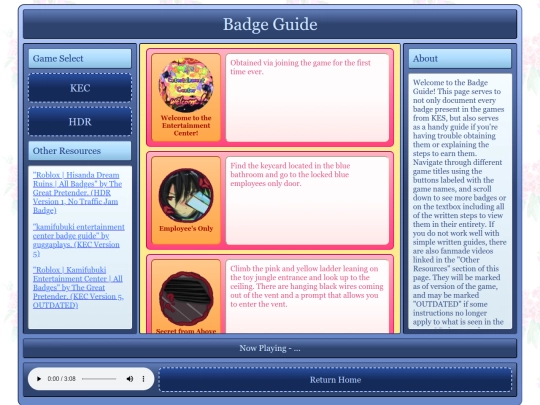Click the 'Obtained via joining the game' description

pyautogui.click(x=300, y=67)
